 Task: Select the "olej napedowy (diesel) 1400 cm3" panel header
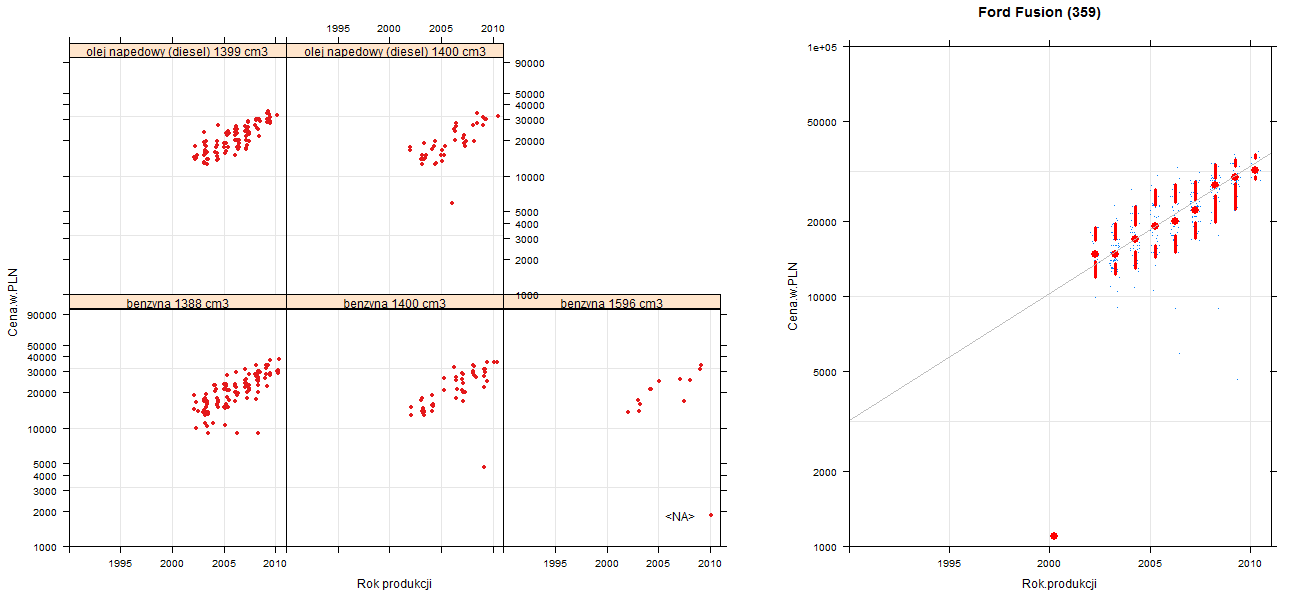pyautogui.click(x=395, y=51)
